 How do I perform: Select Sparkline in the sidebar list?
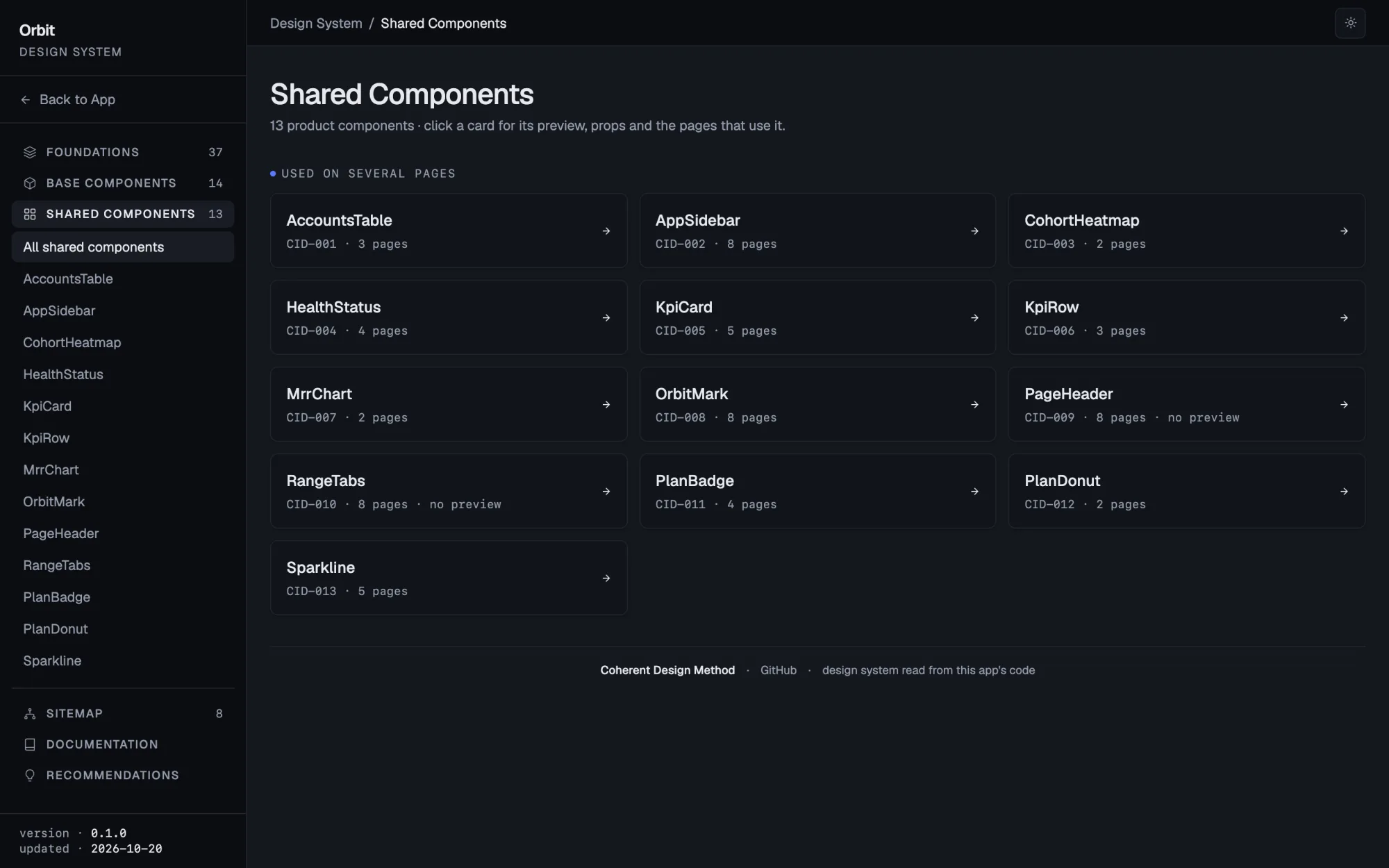click(123, 661)
